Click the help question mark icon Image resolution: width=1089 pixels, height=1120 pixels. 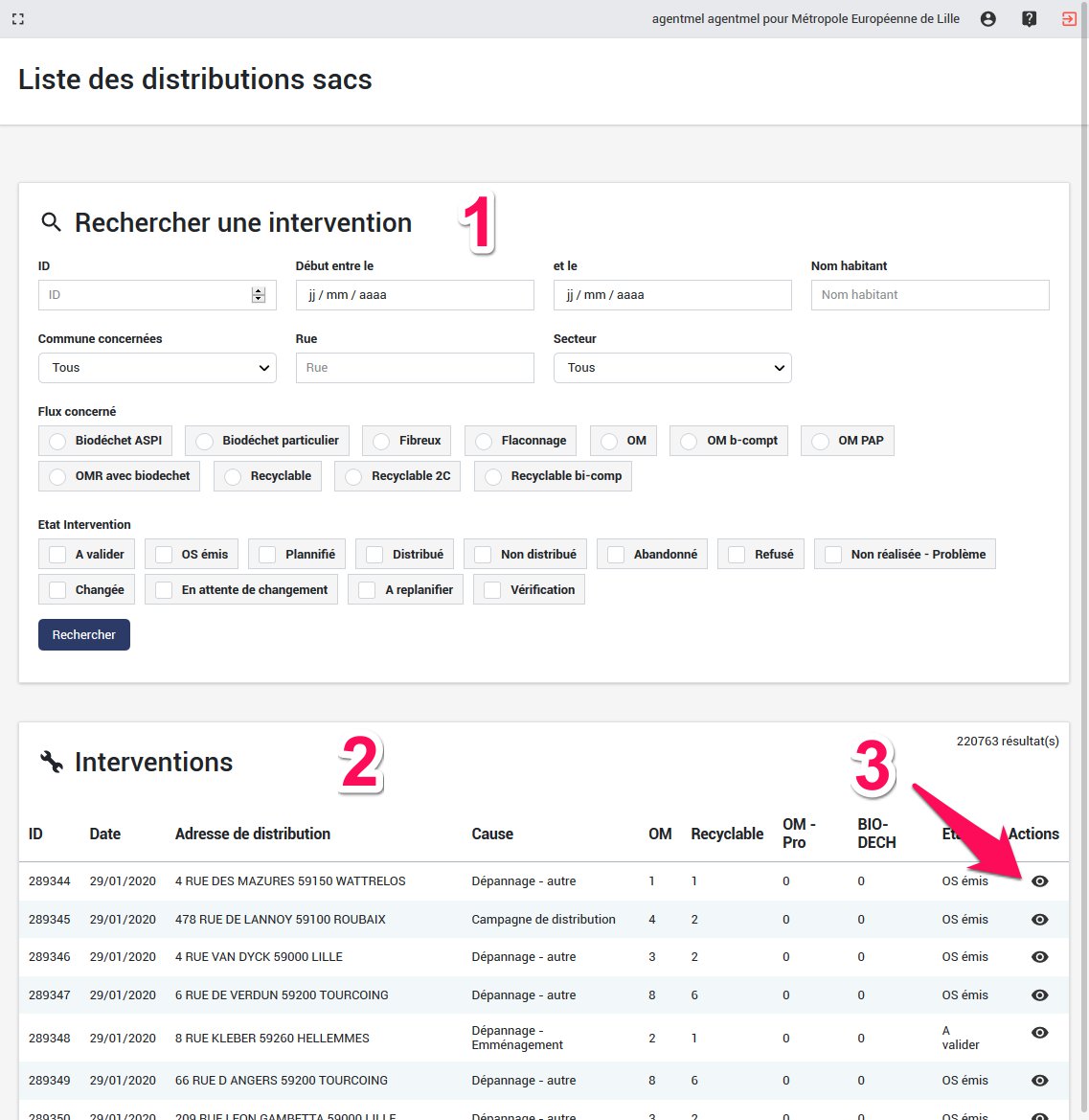point(1029,19)
